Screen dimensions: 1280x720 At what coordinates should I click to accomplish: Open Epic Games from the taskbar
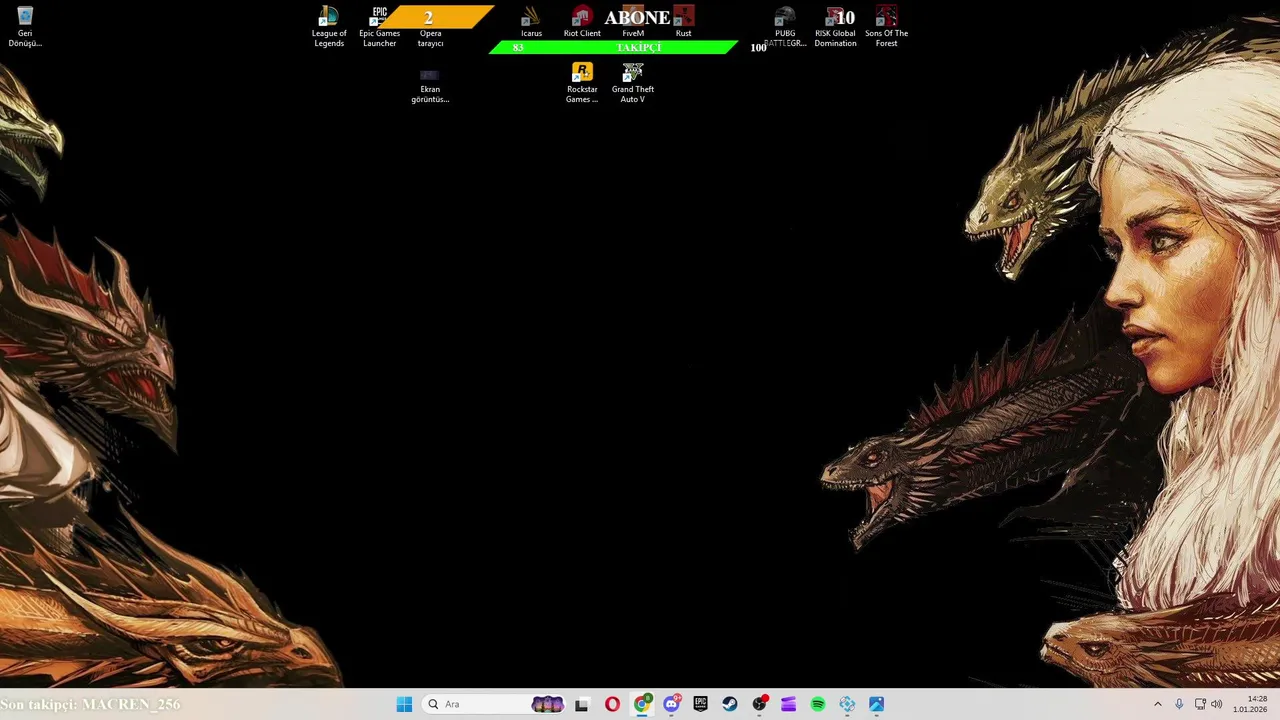[x=700, y=704]
